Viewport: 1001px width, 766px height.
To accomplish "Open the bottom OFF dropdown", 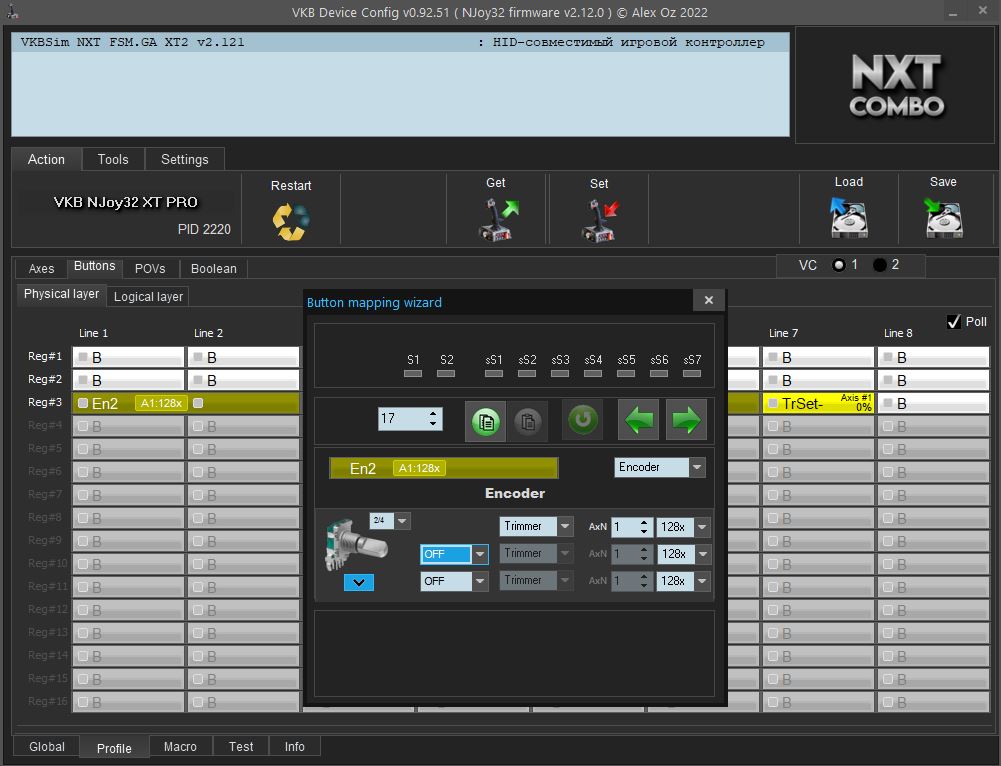I will point(480,581).
